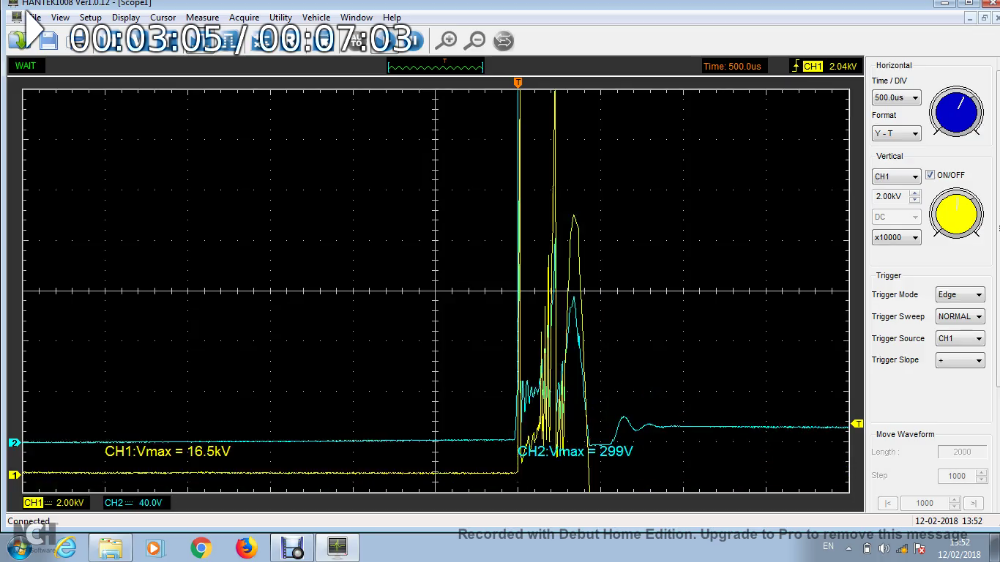Screen dimensions: 1000x562
Task: Open Google Chrome from the taskbar
Action: coord(201,547)
